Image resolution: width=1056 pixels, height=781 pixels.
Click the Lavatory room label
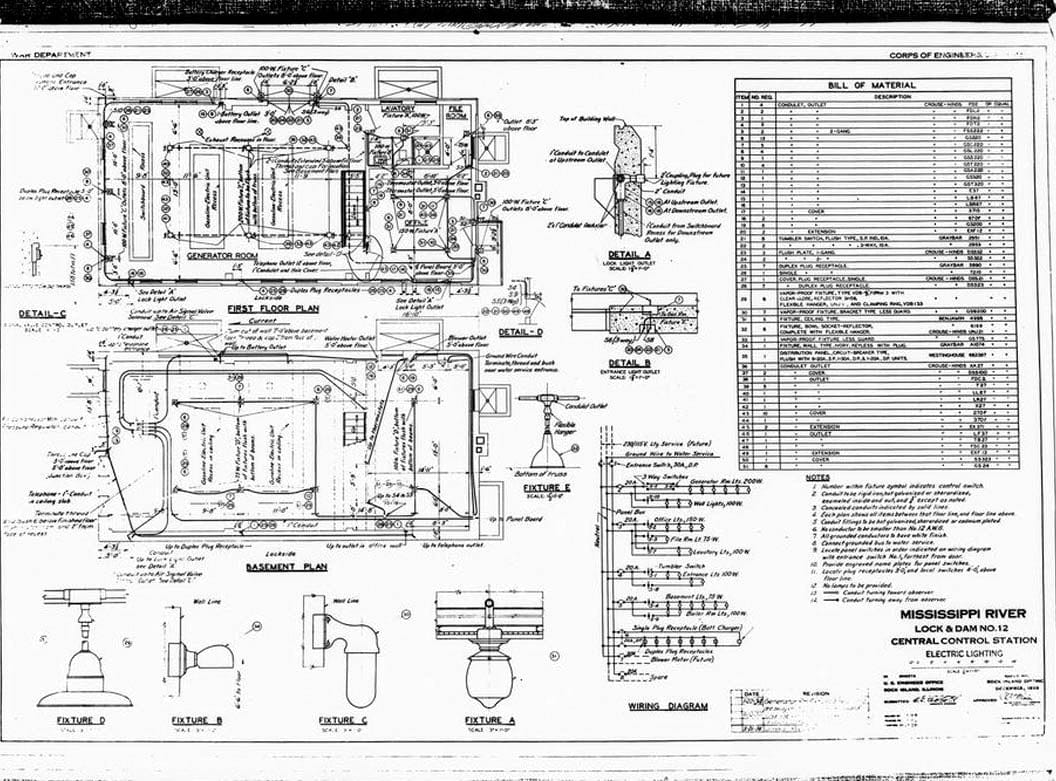click(x=404, y=108)
